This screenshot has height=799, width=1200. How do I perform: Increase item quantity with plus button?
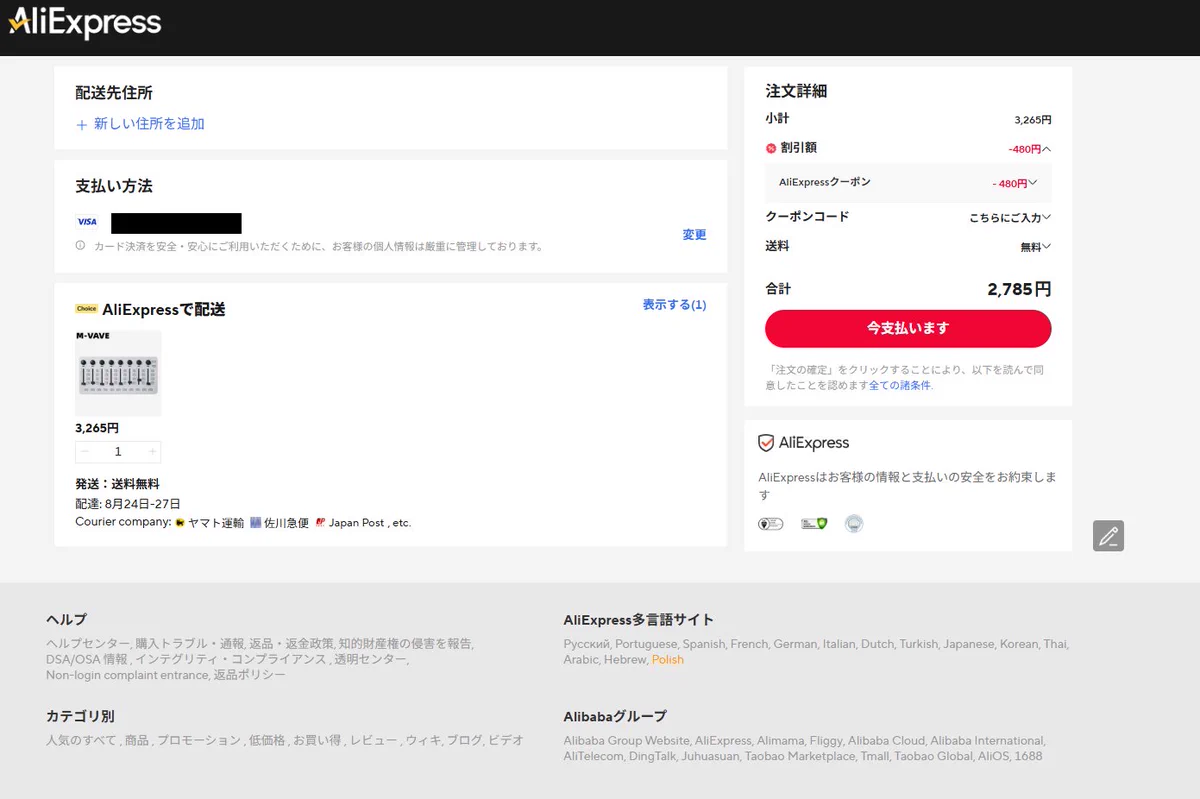[x=152, y=452]
